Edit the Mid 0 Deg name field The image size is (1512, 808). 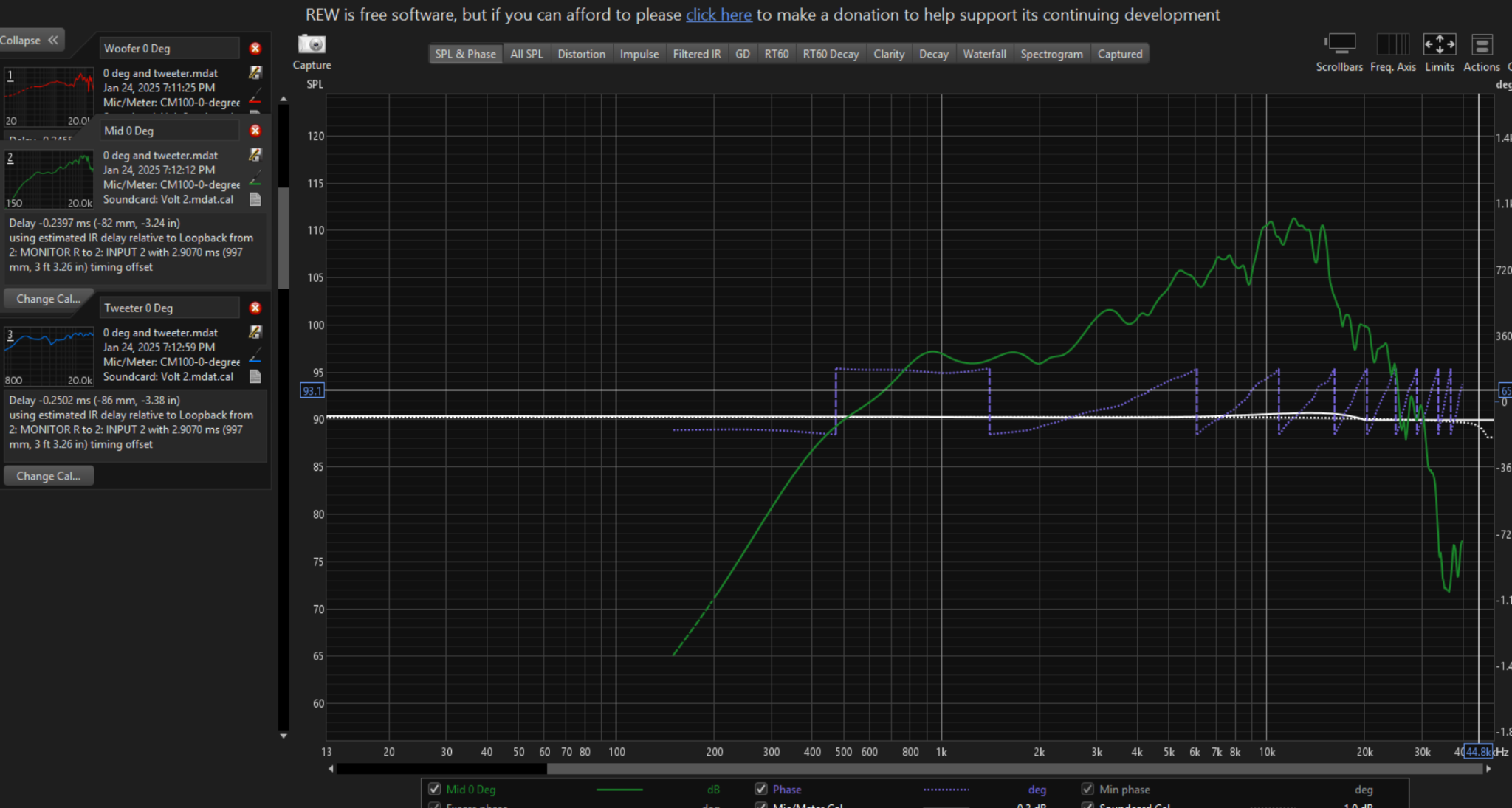pos(170,131)
